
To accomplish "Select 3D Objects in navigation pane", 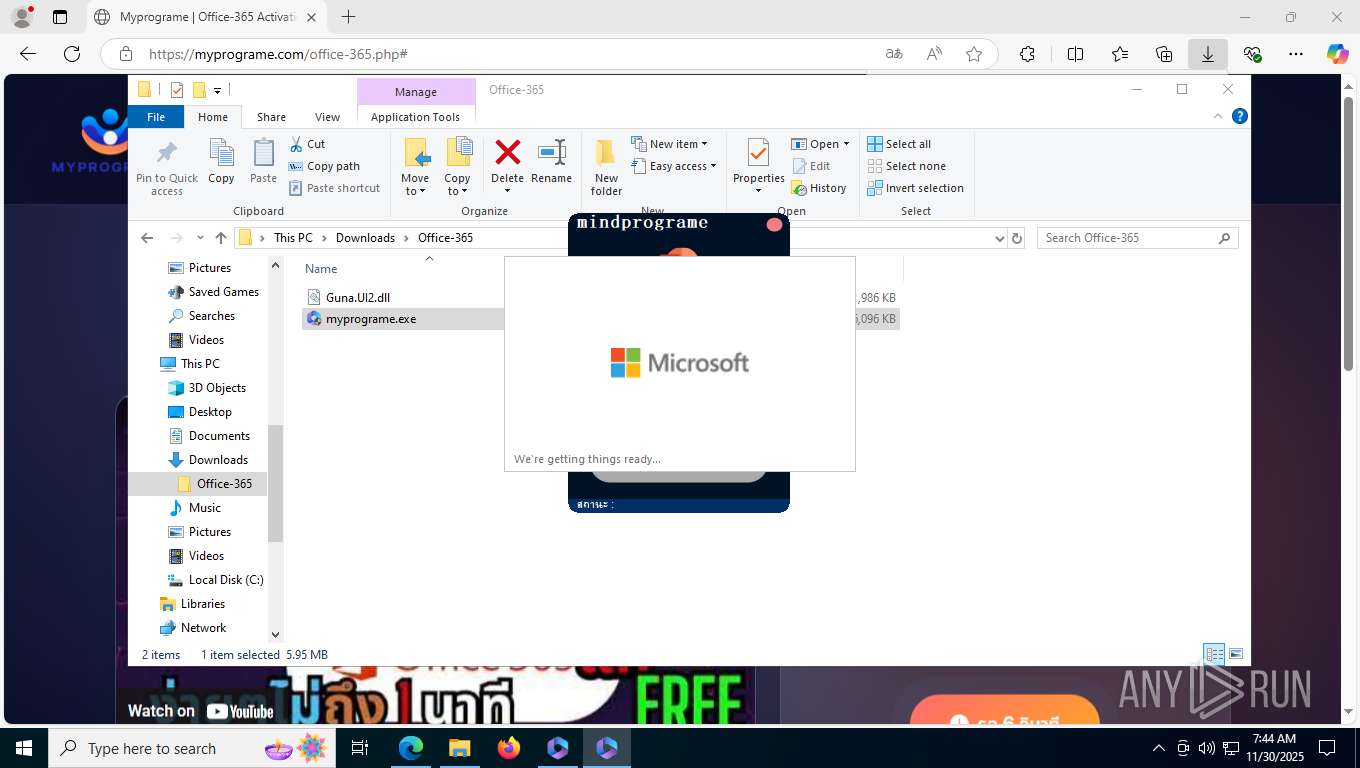I will click(x=217, y=388).
